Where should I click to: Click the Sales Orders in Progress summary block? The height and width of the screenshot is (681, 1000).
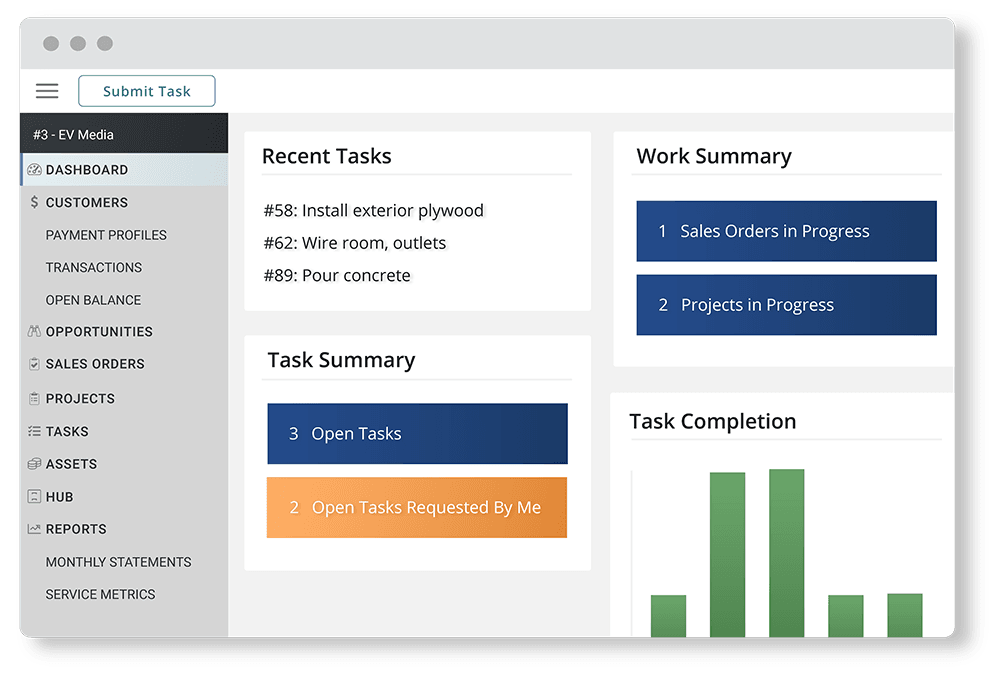[x=786, y=231]
